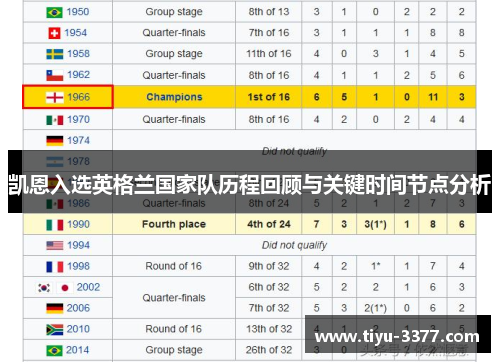Image resolution: width=500 pixels, height=362 pixels.
Task: Select the '4th of 24' cell
Action: tap(269, 224)
